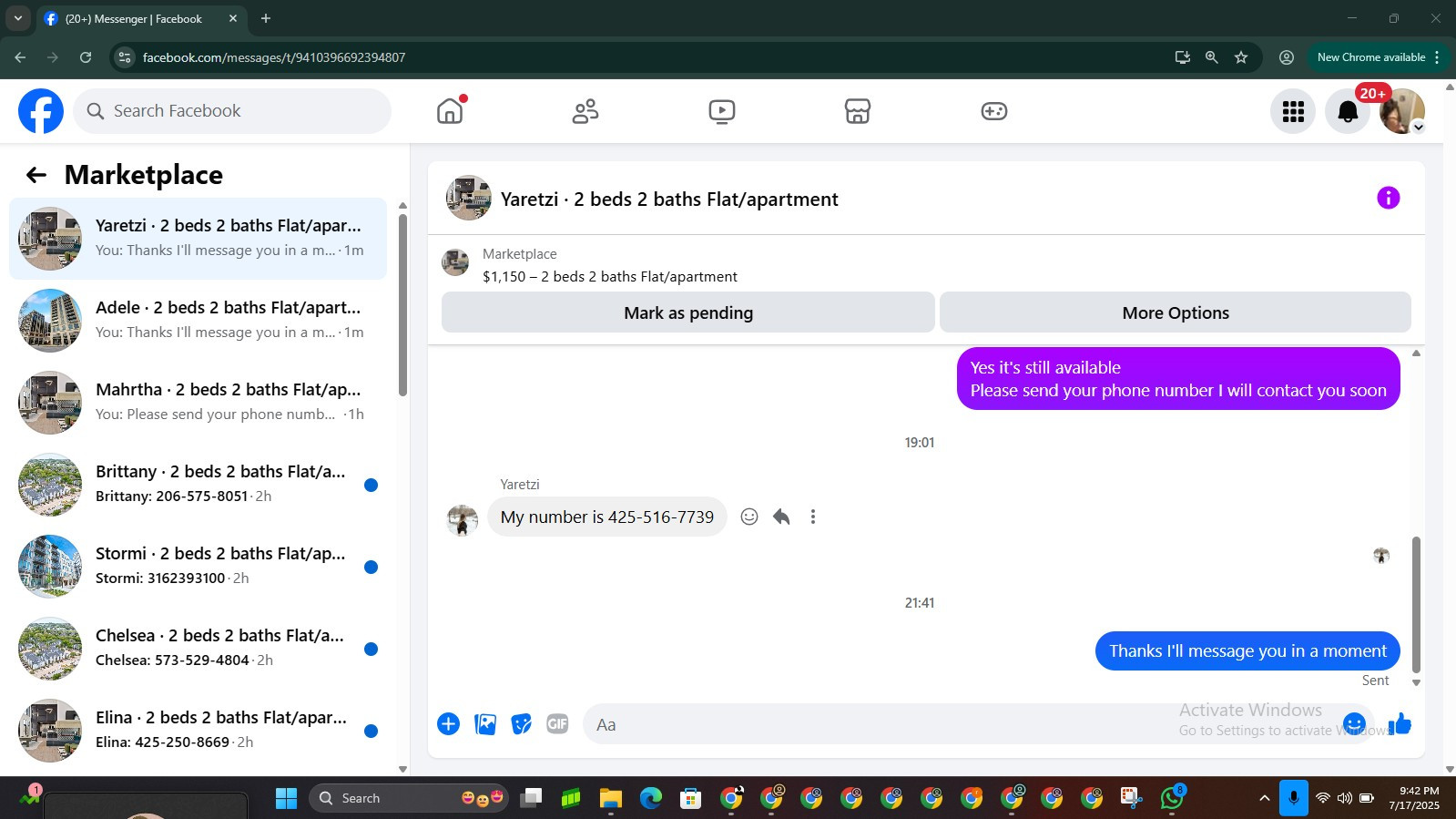This screenshot has height=819, width=1456.
Task: Click Yaretzi's avatar next to message
Action: coord(463,520)
